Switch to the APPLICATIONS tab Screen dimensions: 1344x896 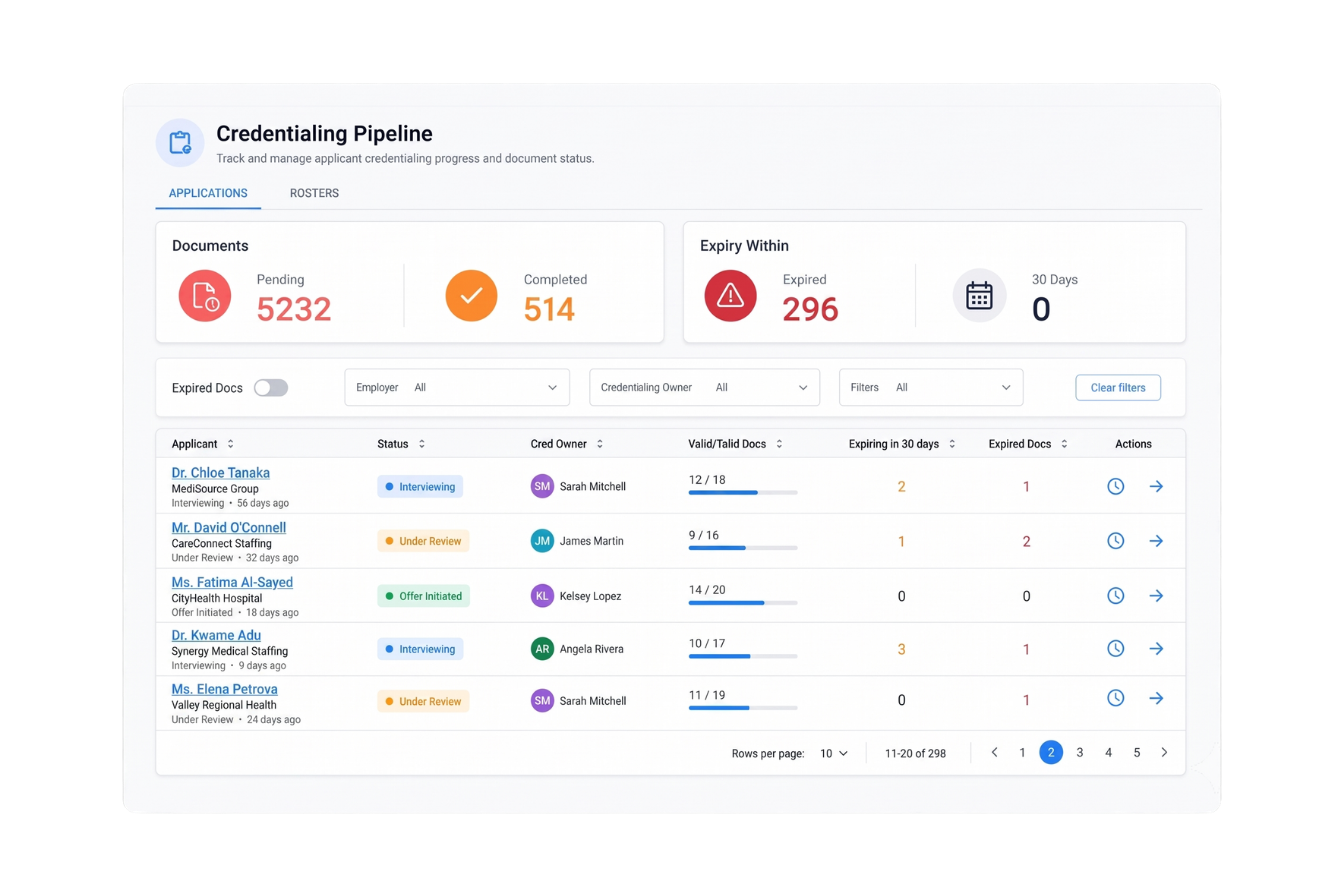(x=208, y=193)
